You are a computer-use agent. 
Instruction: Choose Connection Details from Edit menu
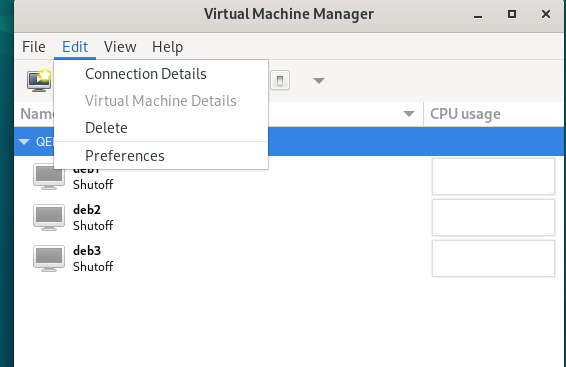(161, 74)
